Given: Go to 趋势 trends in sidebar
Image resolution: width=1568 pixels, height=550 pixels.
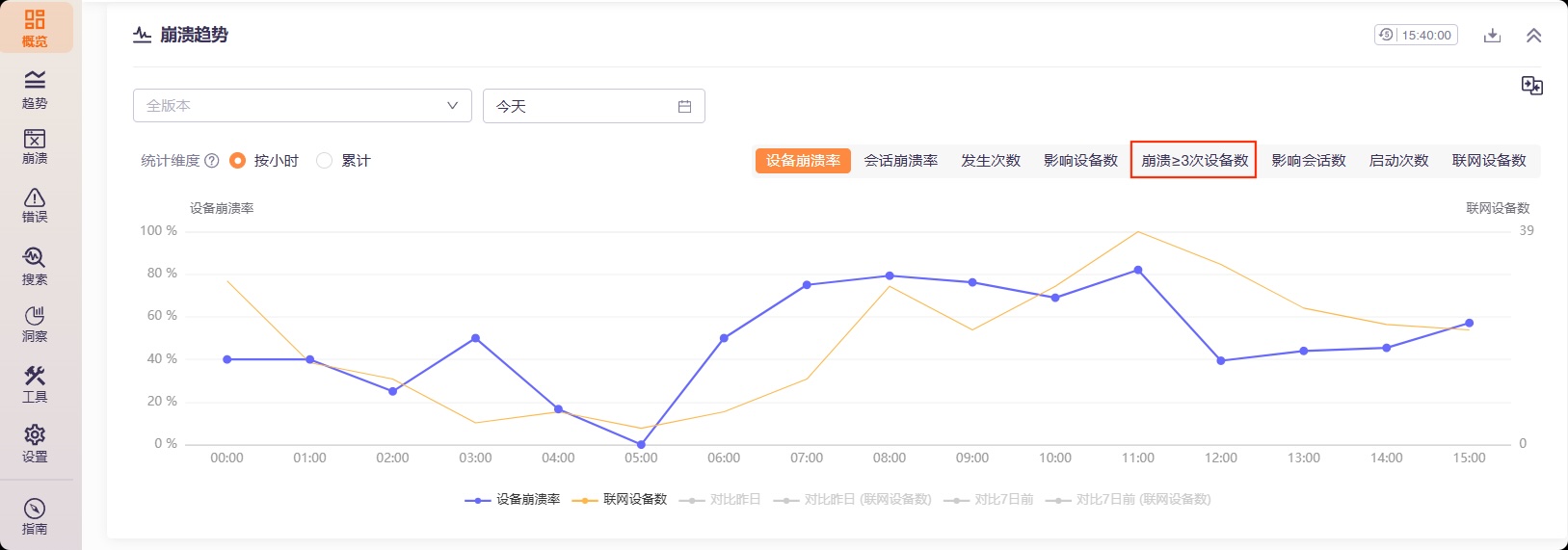Looking at the screenshot, I should (35, 89).
